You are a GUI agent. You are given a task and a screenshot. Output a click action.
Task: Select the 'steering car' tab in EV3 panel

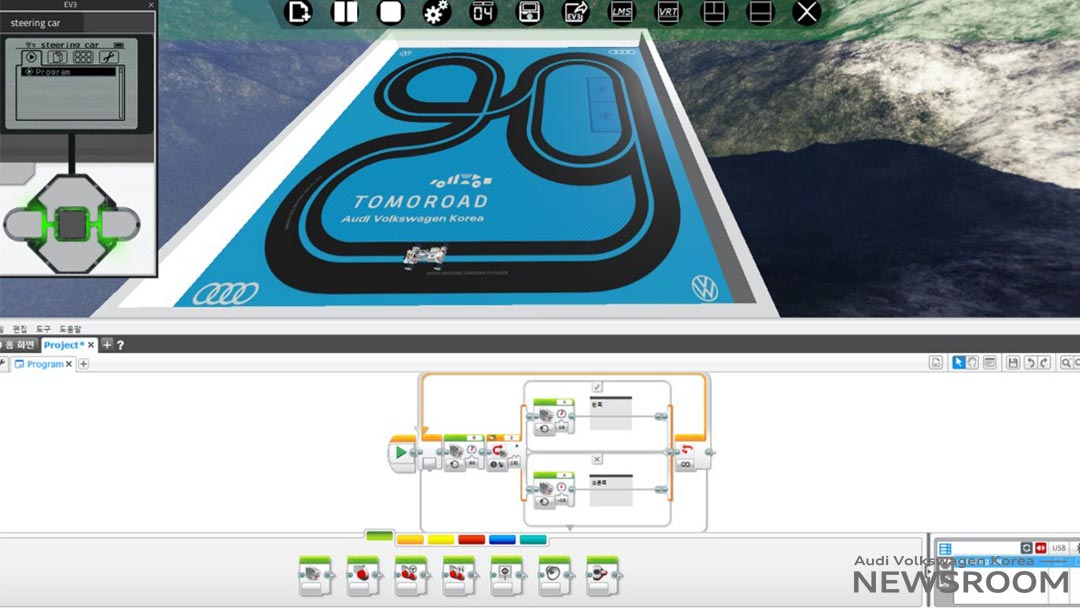coord(42,23)
